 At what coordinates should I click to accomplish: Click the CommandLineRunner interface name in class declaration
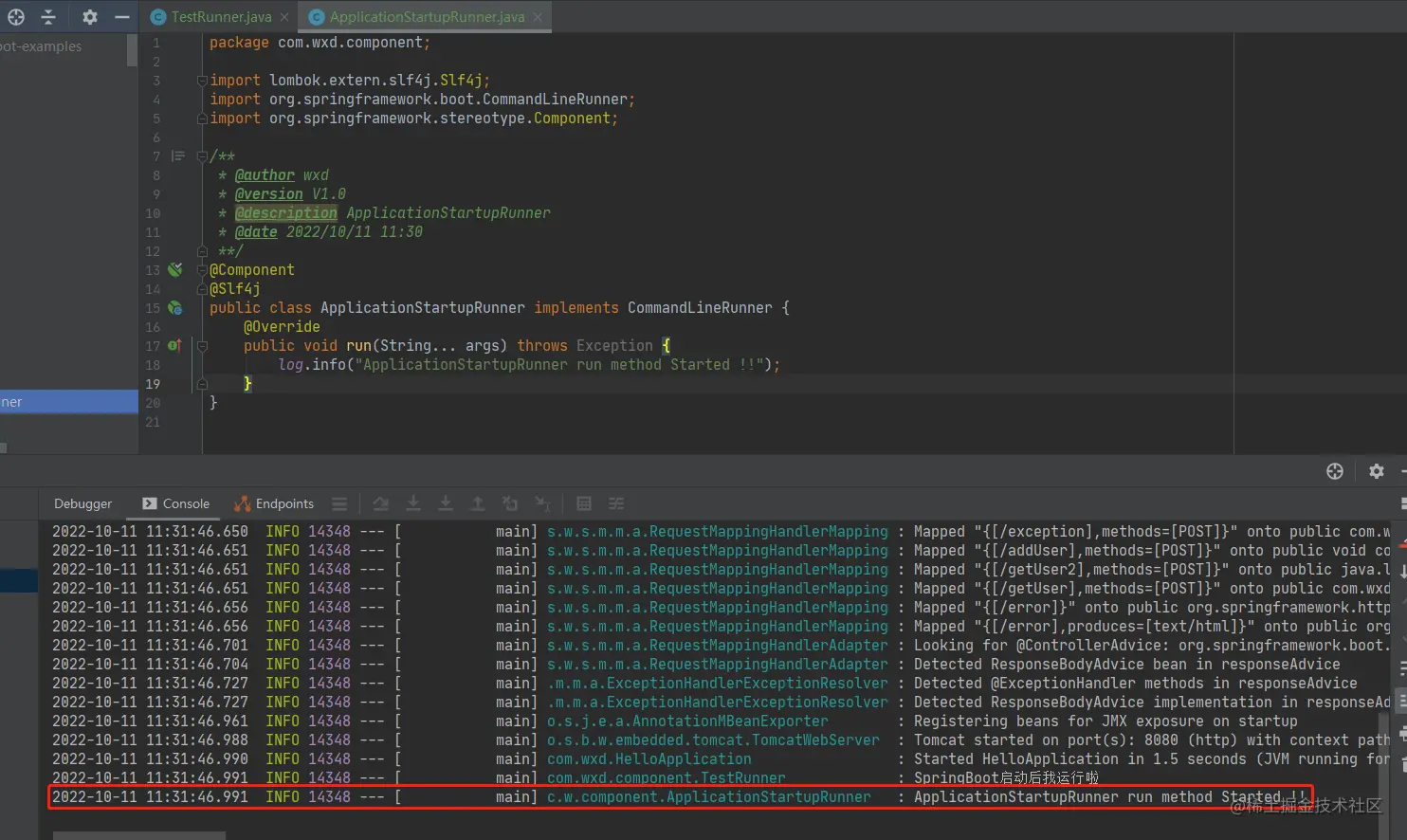click(x=700, y=308)
